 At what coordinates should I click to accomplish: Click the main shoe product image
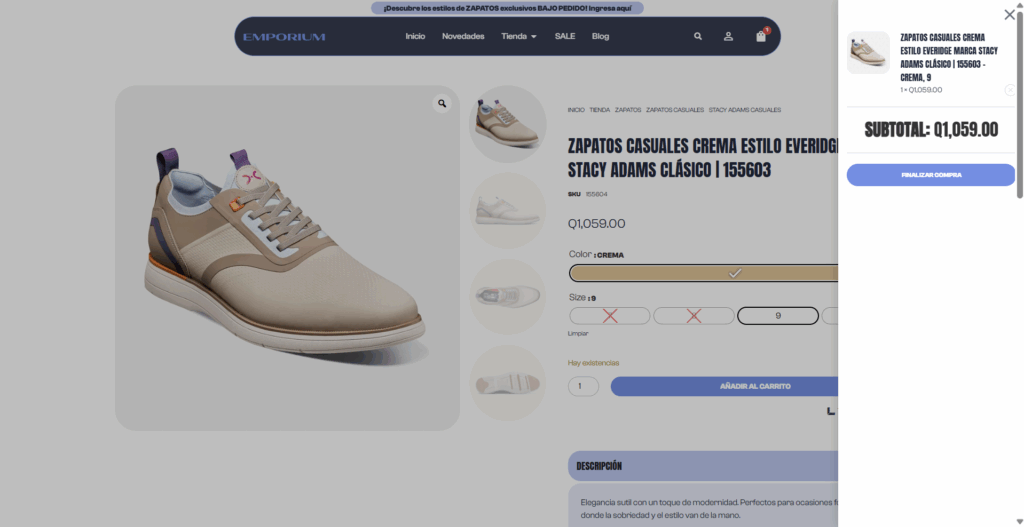pos(287,258)
